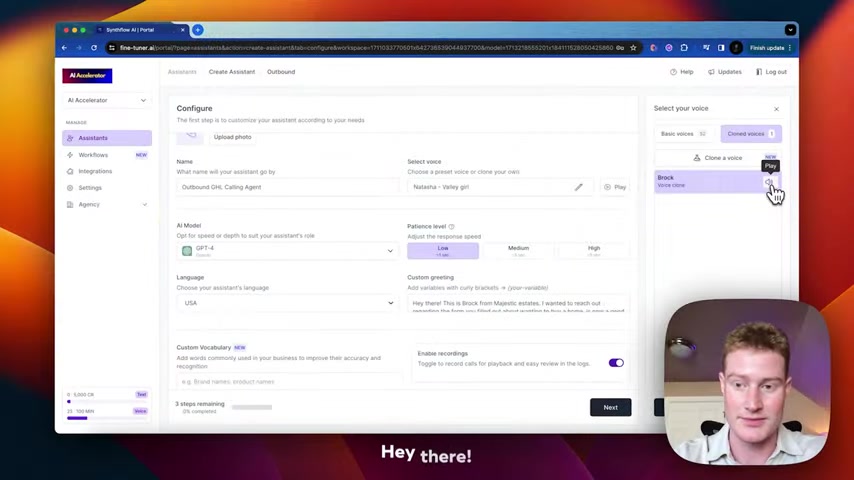Play the Brock voice clone sample
This screenshot has width=854, height=480.
(768, 182)
